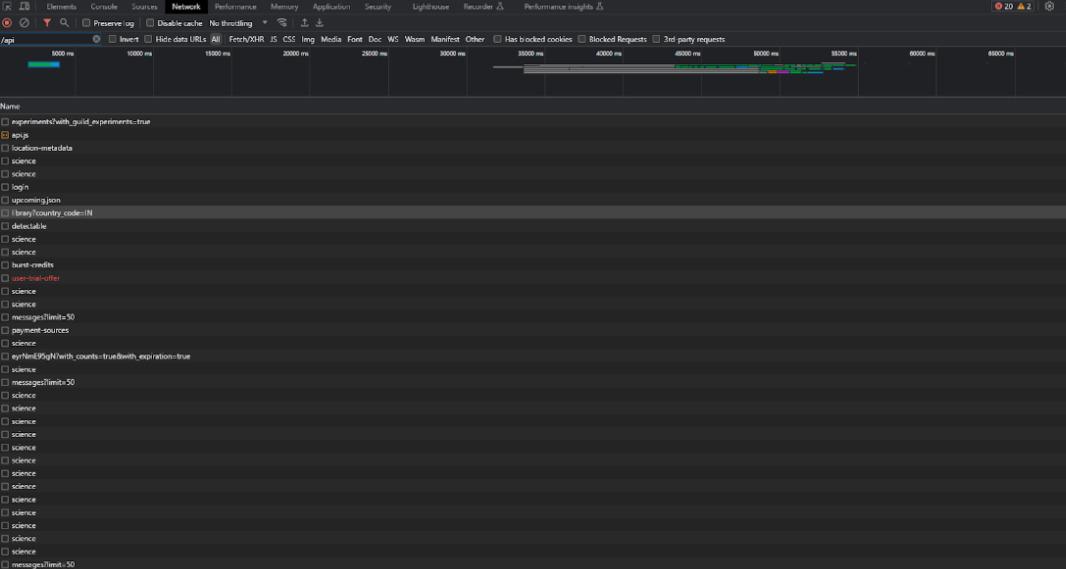This screenshot has height=569, width=1066.
Task: Filter requests by CSS
Action: pyautogui.click(x=289, y=39)
